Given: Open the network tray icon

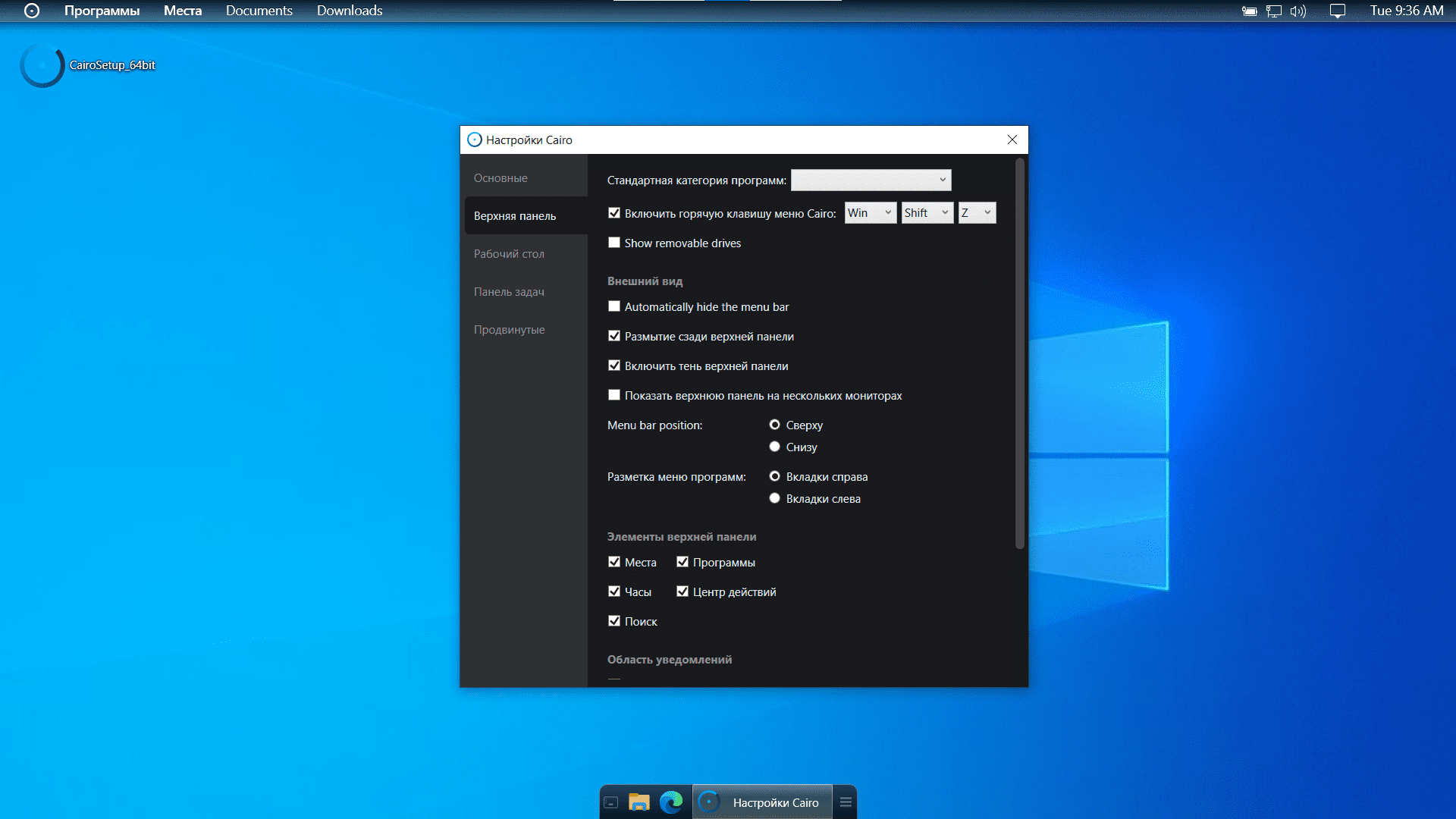Looking at the screenshot, I should [x=1274, y=11].
